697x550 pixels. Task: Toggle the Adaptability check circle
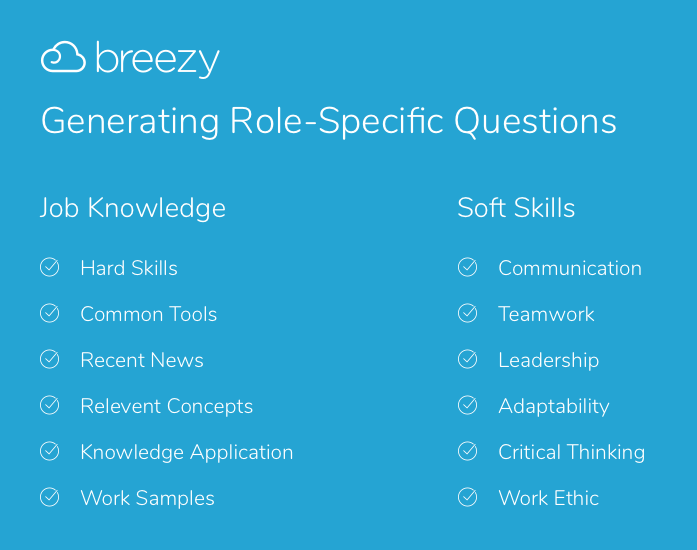coord(468,405)
